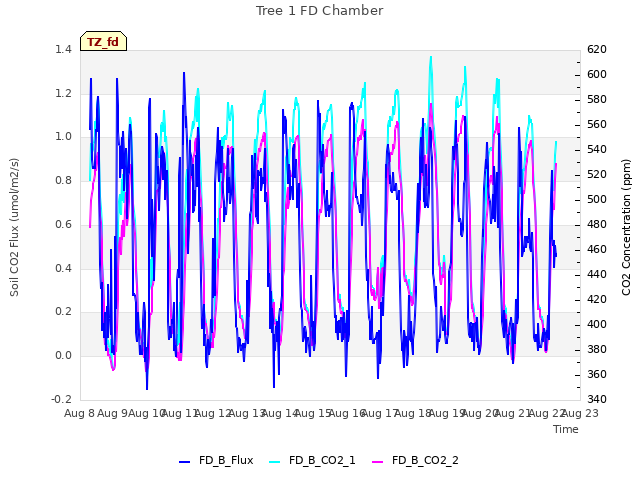640x480 pixels.
Task: Click the 1.4 left axis value
Action: pos(63,49)
